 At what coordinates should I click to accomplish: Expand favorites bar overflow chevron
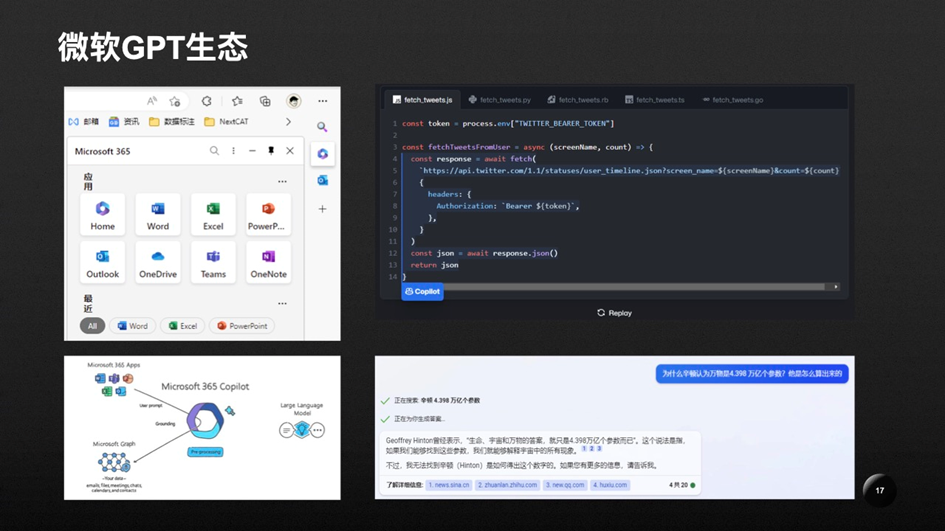[x=288, y=122]
